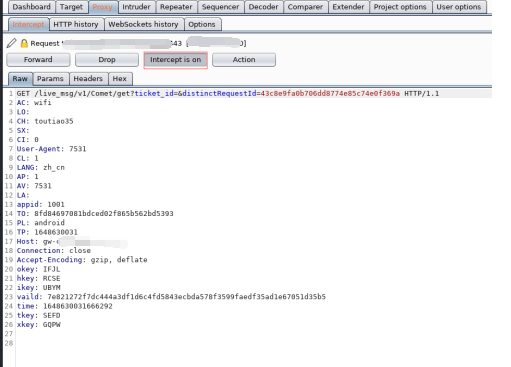Toggle the Intercept is on button

click(175, 60)
